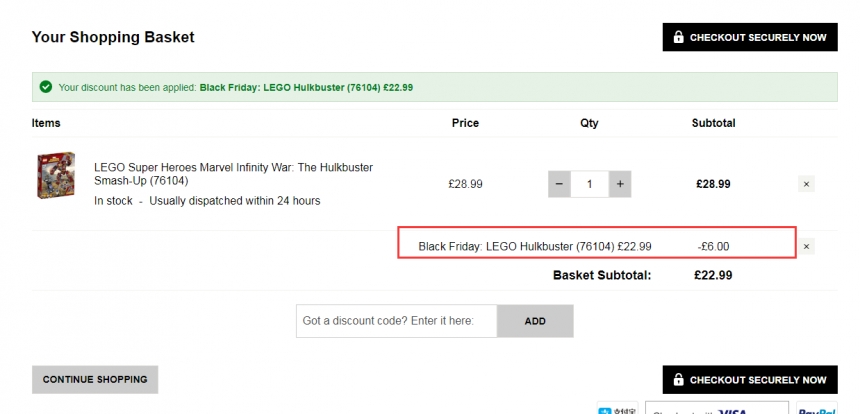Click the Black Friday -£6.00 discount row

[597, 242]
